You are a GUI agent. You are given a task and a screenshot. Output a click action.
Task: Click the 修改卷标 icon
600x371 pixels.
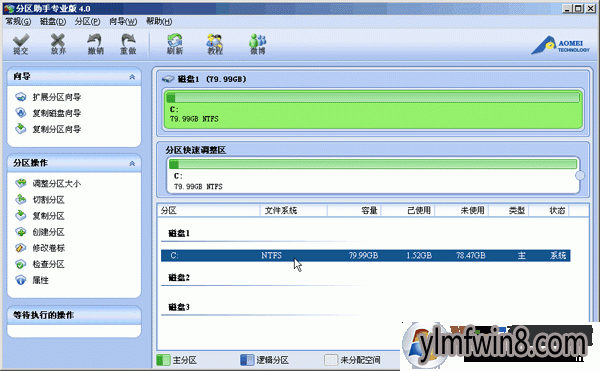point(21,248)
